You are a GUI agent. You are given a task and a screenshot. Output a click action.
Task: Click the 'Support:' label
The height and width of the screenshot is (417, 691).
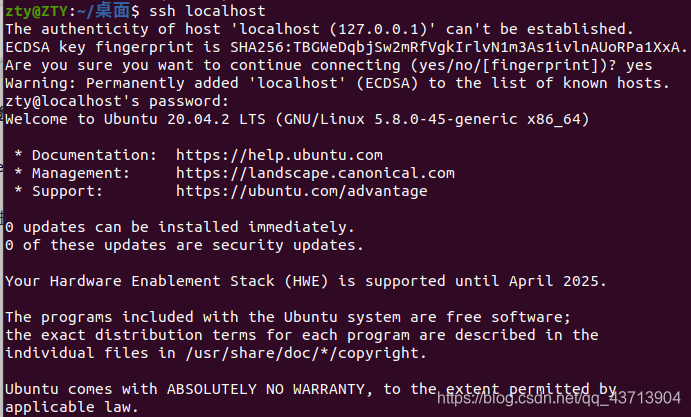(67, 191)
